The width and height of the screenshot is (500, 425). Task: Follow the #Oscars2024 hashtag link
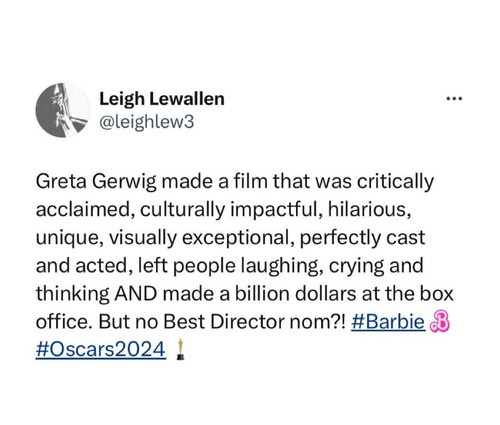(x=101, y=350)
